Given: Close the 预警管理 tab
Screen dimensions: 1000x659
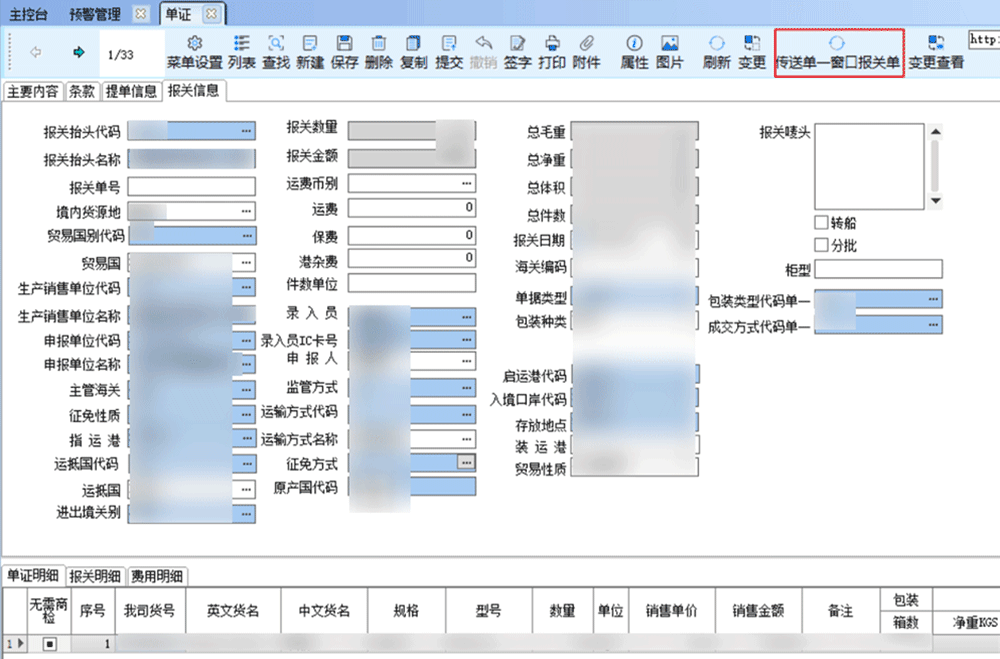Looking at the screenshot, I should coord(141,13).
